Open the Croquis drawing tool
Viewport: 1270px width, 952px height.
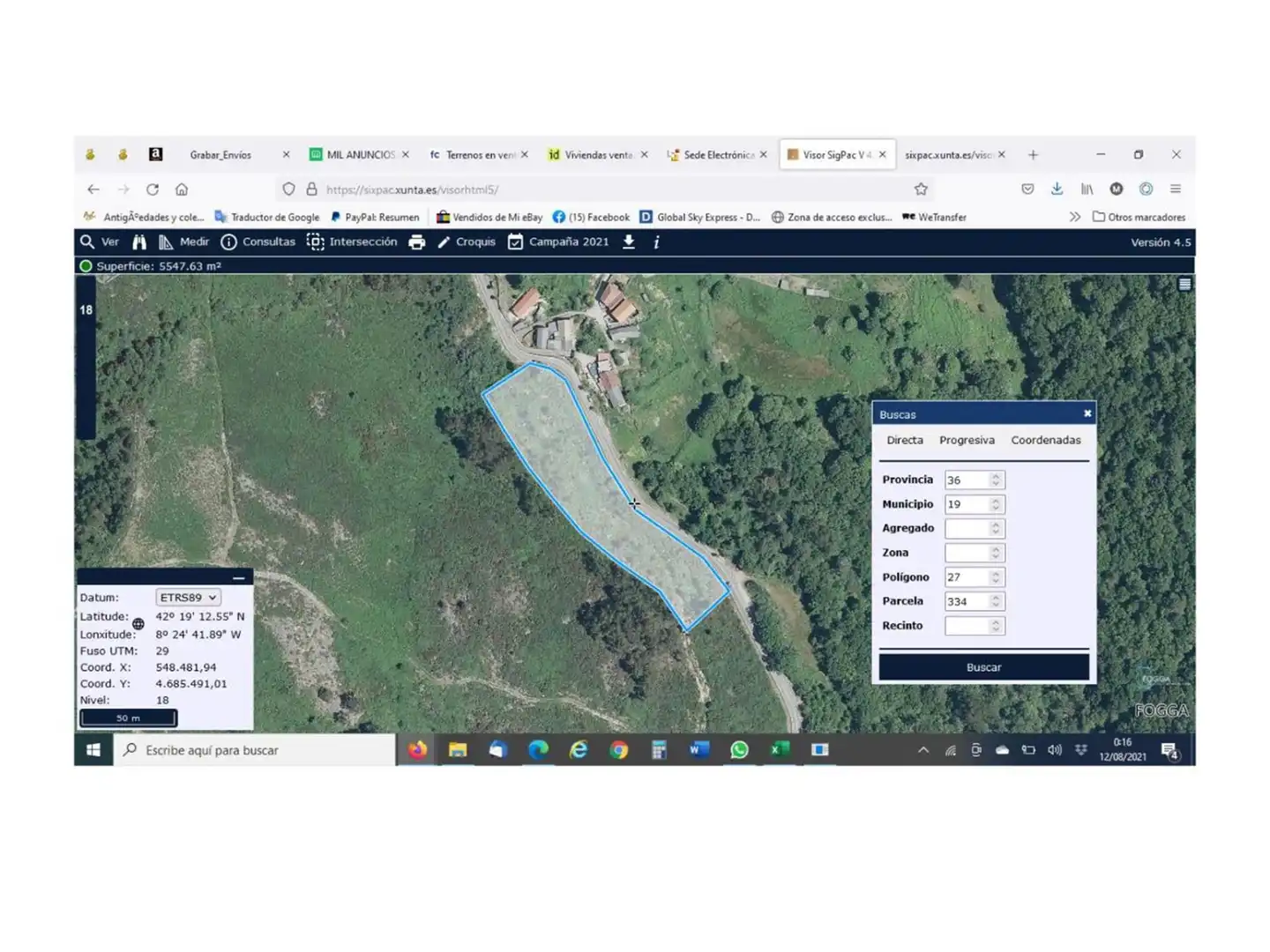(x=467, y=242)
